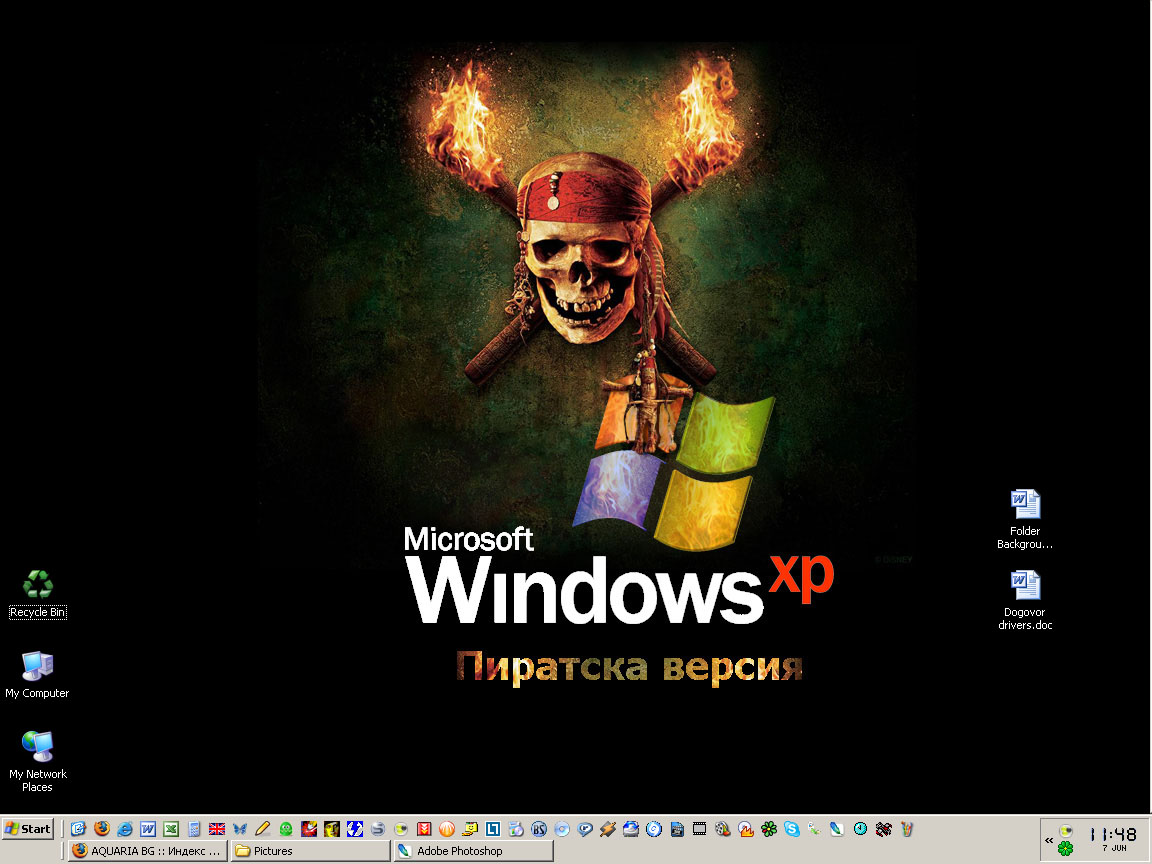1152x864 pixels.
Task: Click the film reel quick launch icon
Action: click(722, 829)
